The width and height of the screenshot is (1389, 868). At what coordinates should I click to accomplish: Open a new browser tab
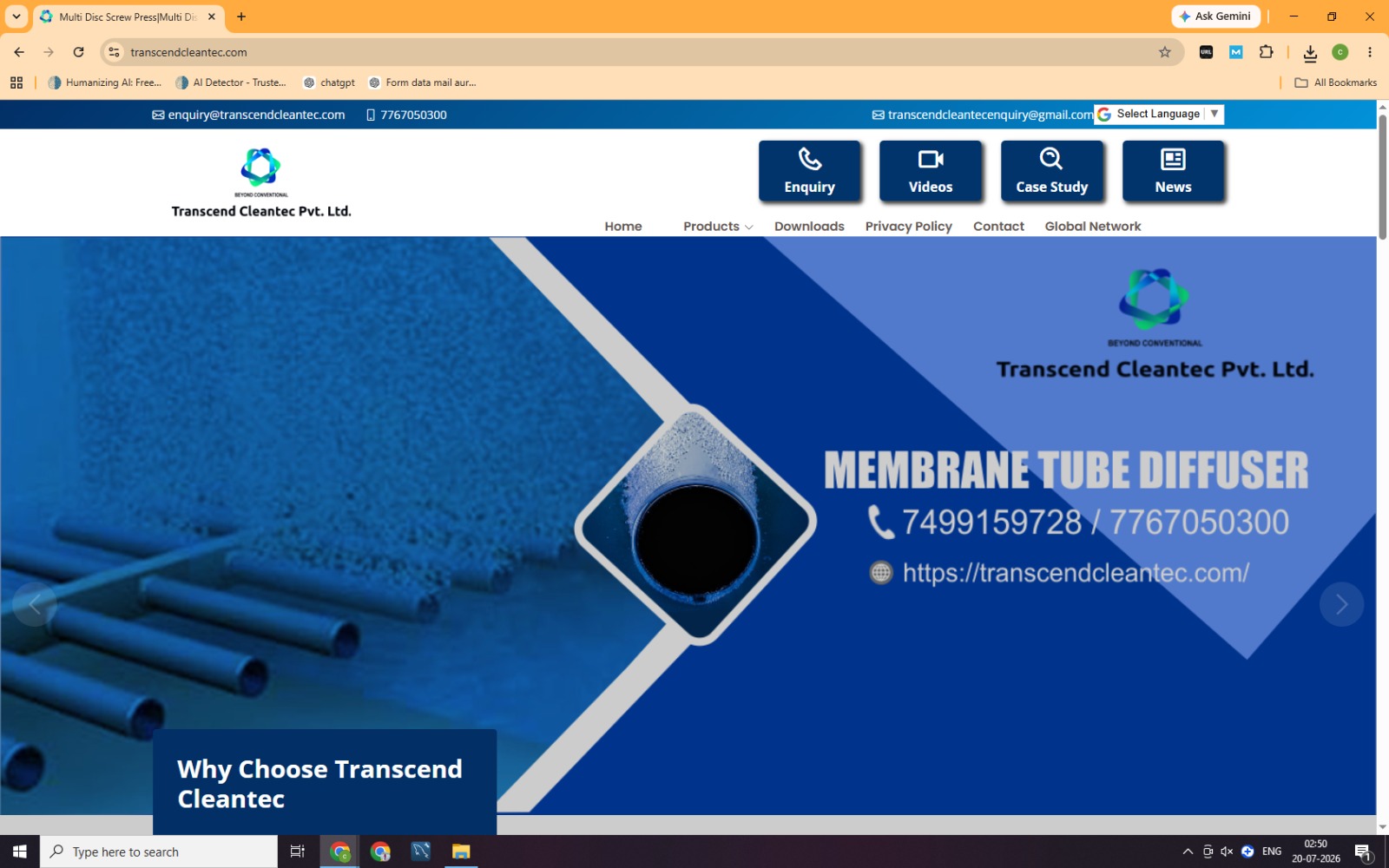(x=241, y=16)
